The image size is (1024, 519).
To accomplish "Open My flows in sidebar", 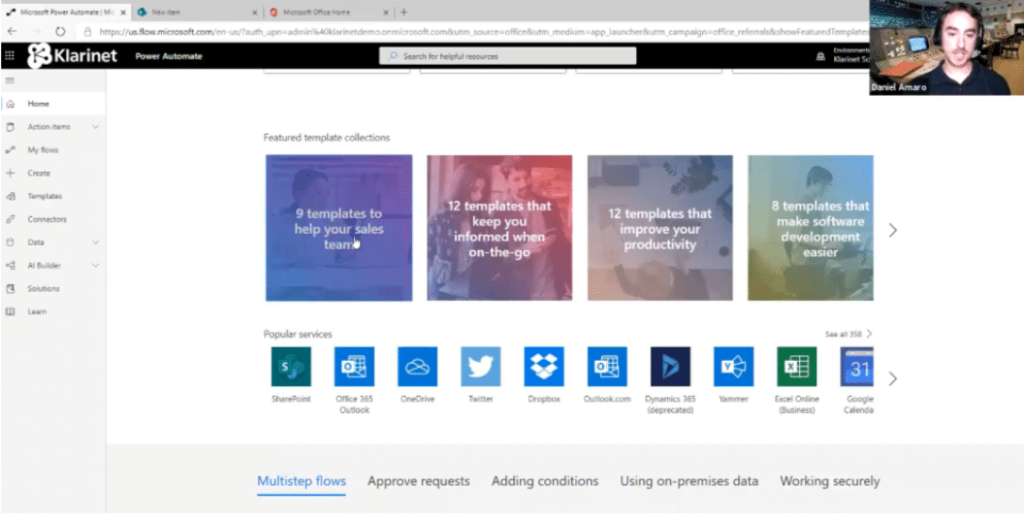I will [x=53, y=150].
